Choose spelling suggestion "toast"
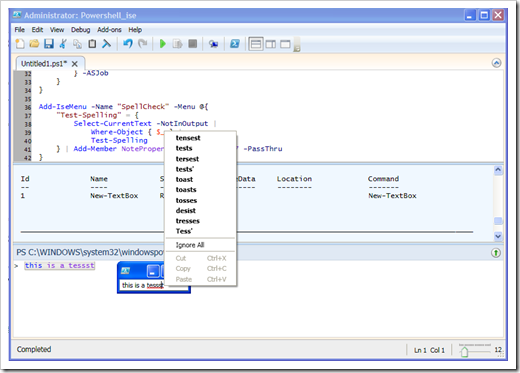The width and height of the screenshot is (520, 373). (x=184, y=179)
